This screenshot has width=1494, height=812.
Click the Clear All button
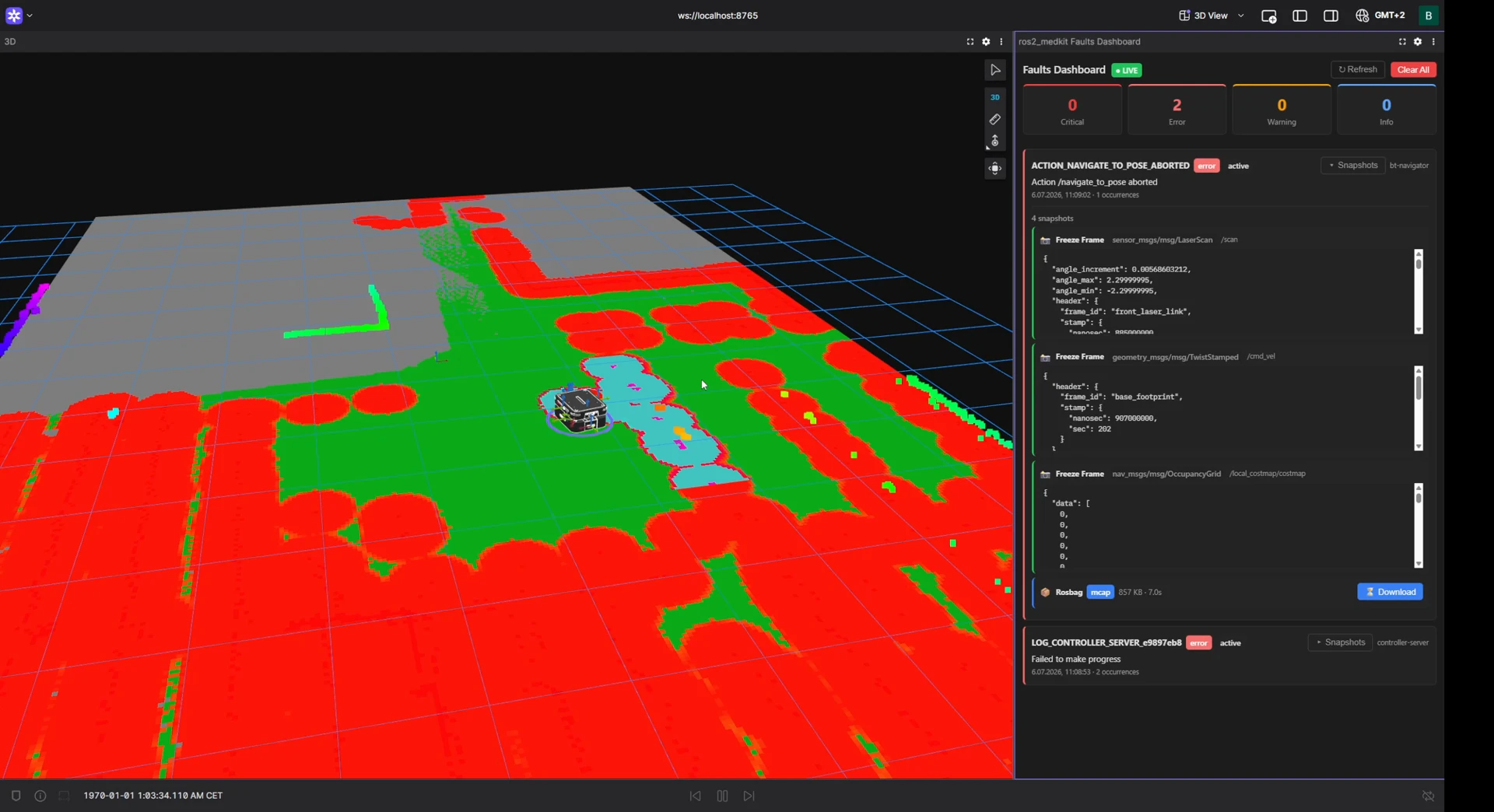click(x=1413, y=70)
